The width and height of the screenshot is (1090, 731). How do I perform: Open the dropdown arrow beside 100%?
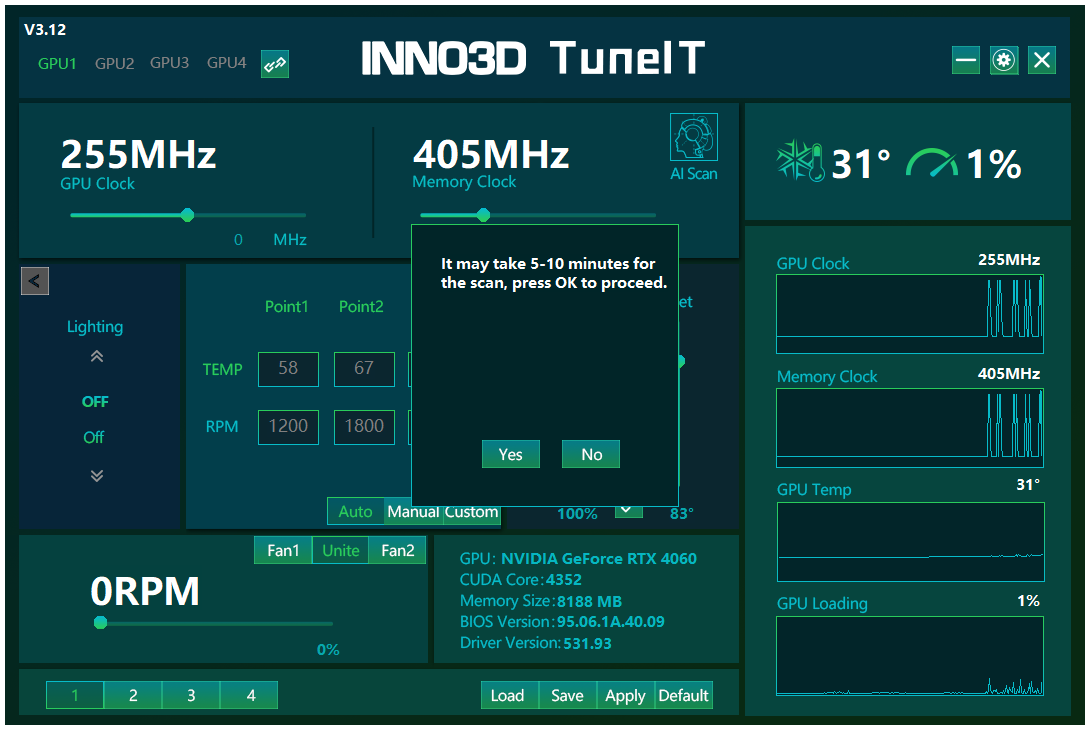point(628,511)
